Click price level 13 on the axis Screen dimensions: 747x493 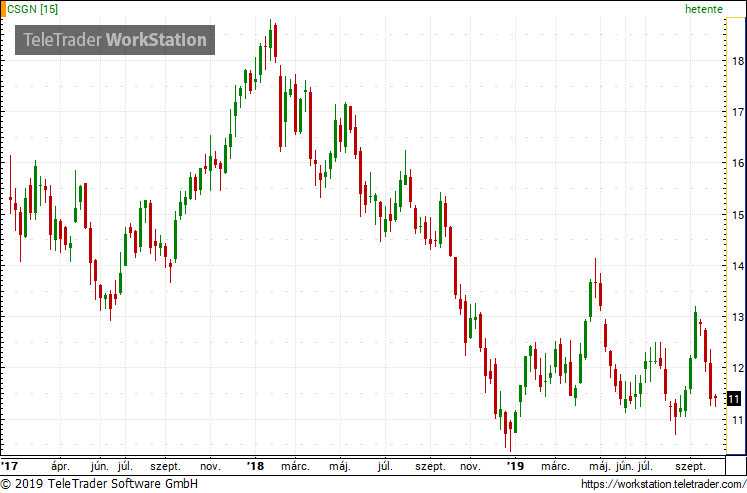738,317
